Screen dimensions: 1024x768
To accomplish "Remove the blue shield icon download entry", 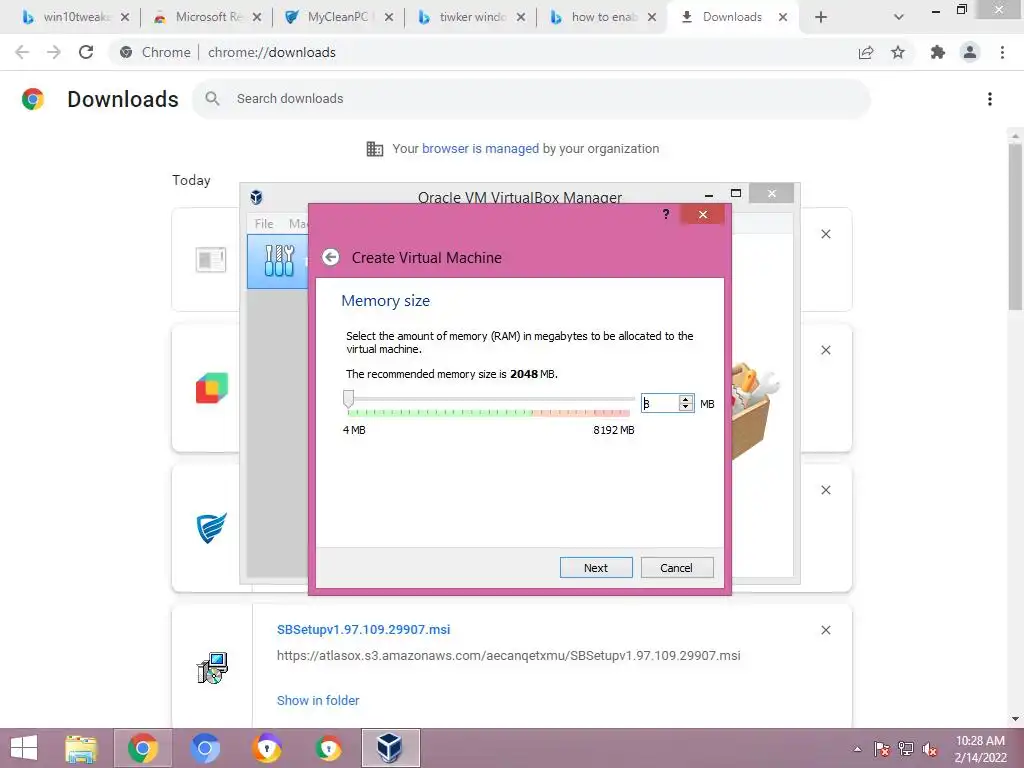I will [825, 490].
